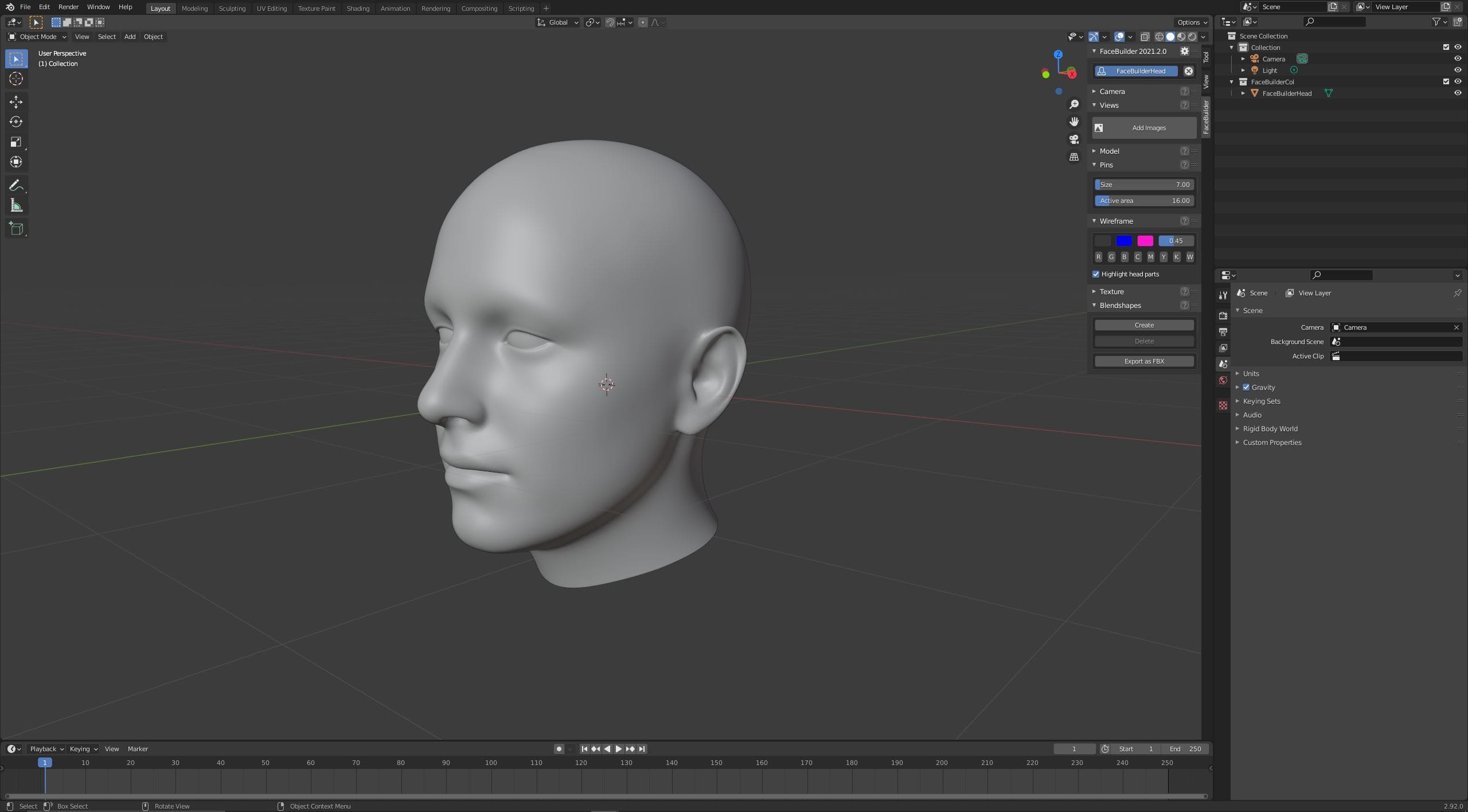Open the Options dropdown
This screenshot has width=1468, height=812.
(x=1192, y=22)
